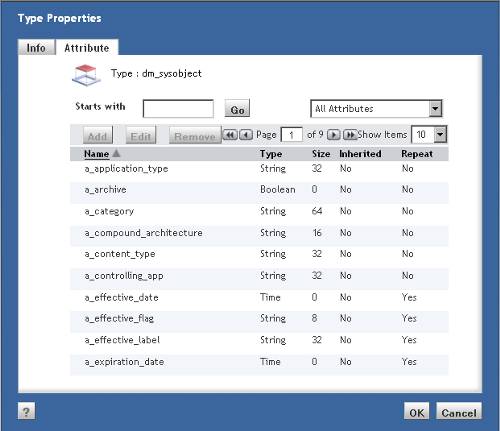The height and width of the screenshot is (431, 500).
Task: Switch to the Info tab
Action: tap(36, 48)
